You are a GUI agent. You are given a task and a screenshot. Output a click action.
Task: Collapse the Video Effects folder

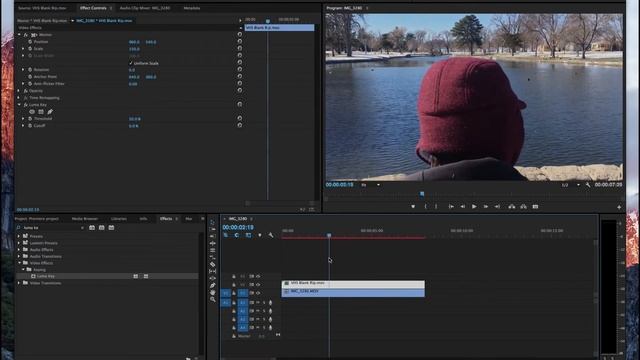19,263
